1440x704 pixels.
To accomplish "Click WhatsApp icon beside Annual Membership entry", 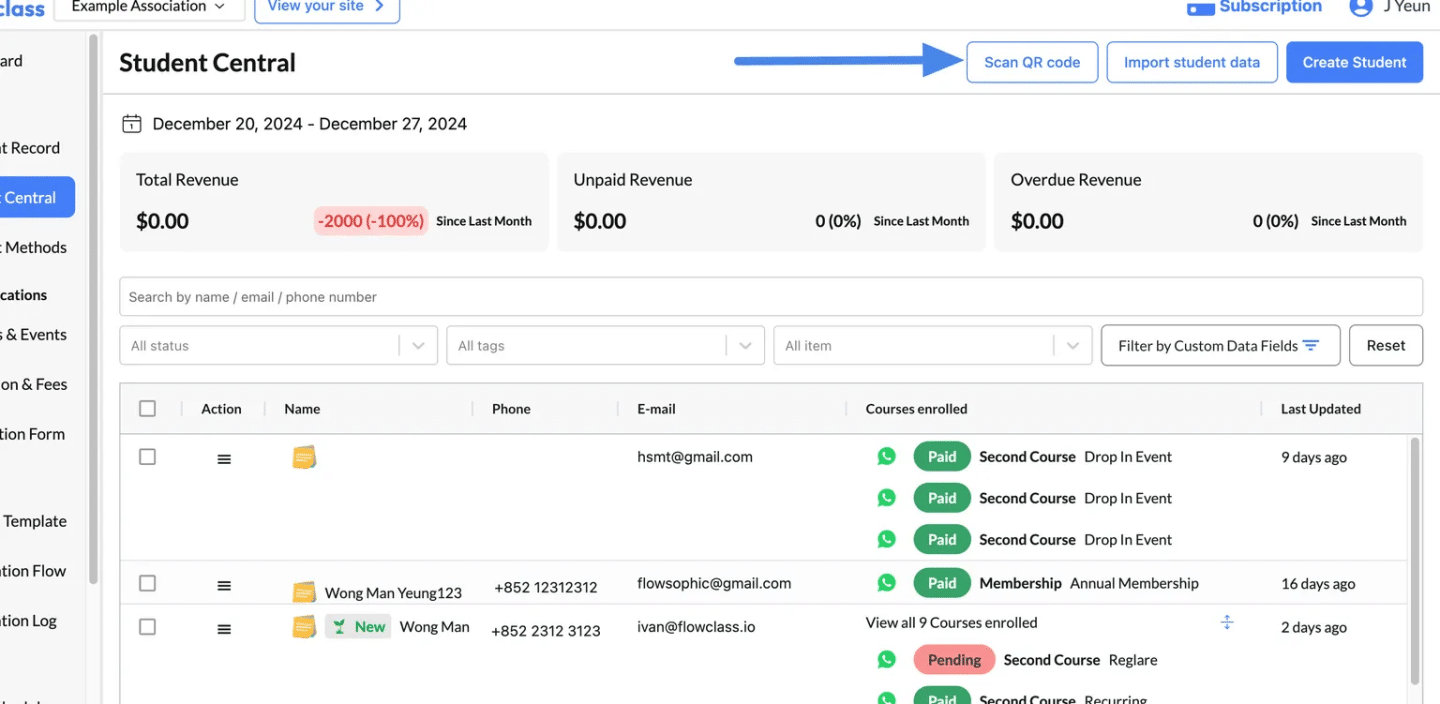I will pos(887,582).
